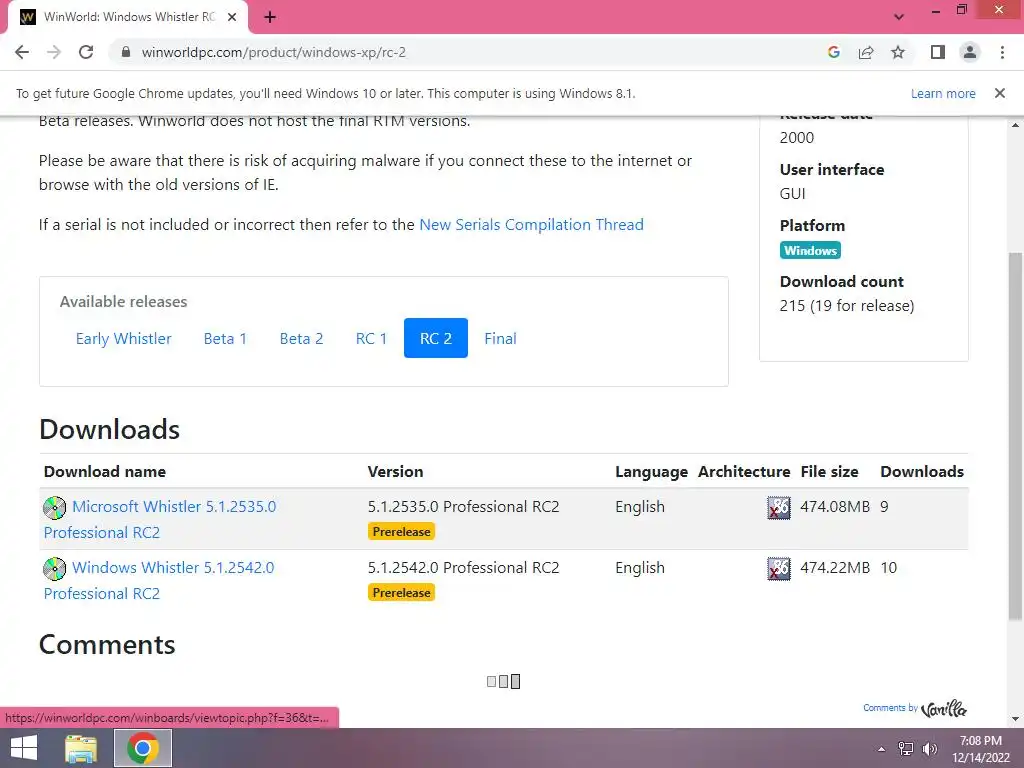Image resolution: width=1024 pixels, height=768 pixels.
Task: Expand the tab search chevron
Action: tap(899, 17)
